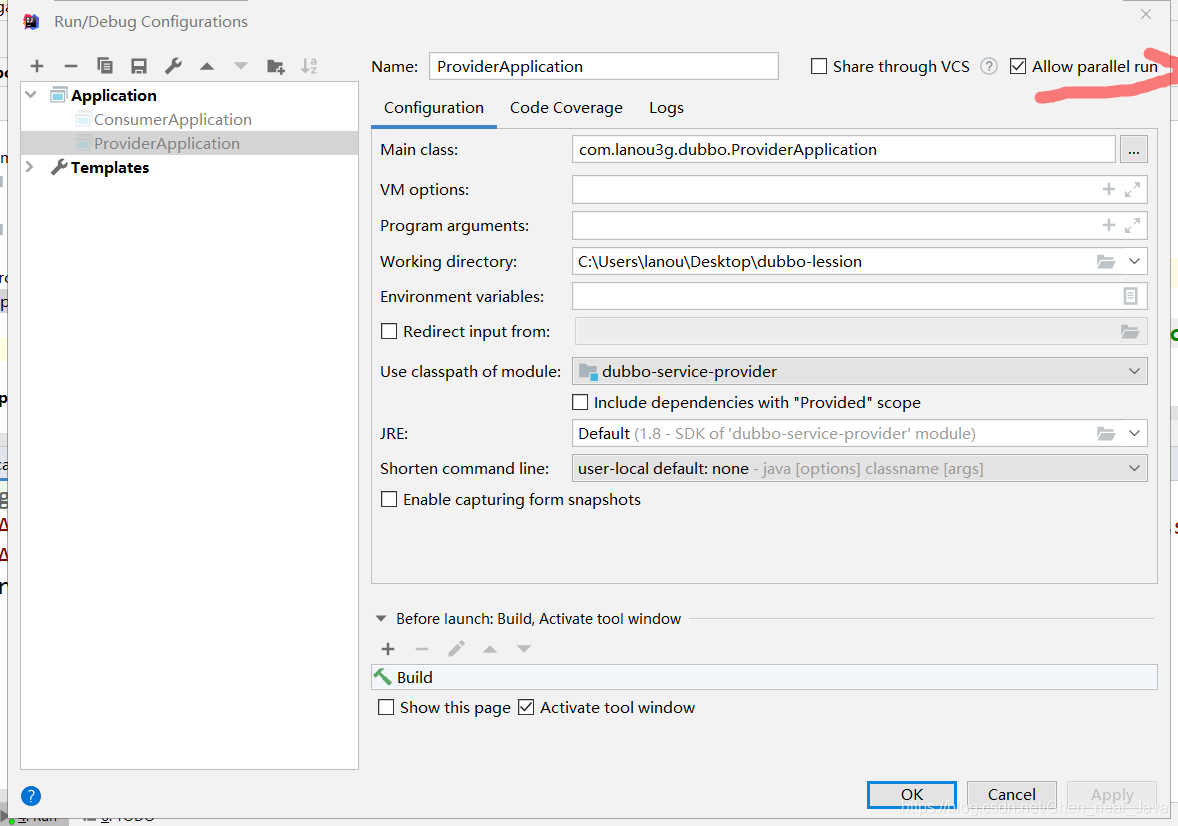
Task: Expand the Templates tree node
Action: click(x=30, y=167)
